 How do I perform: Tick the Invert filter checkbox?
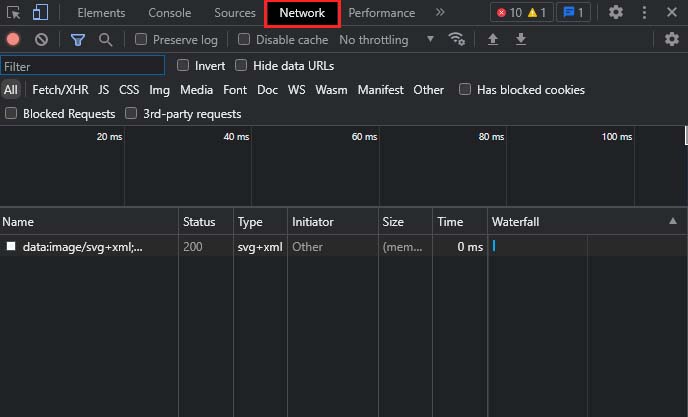coord(183,65)
